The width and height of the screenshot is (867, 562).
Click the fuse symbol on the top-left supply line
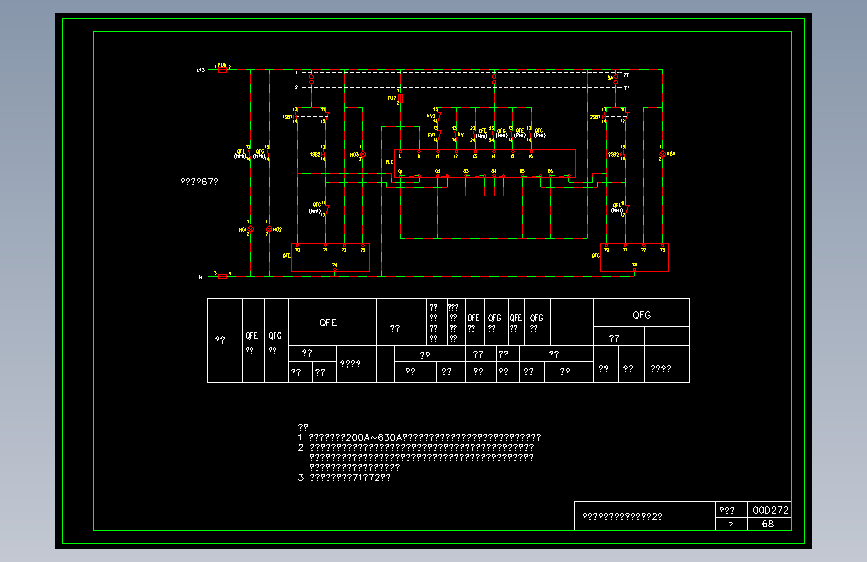point(222,70)
